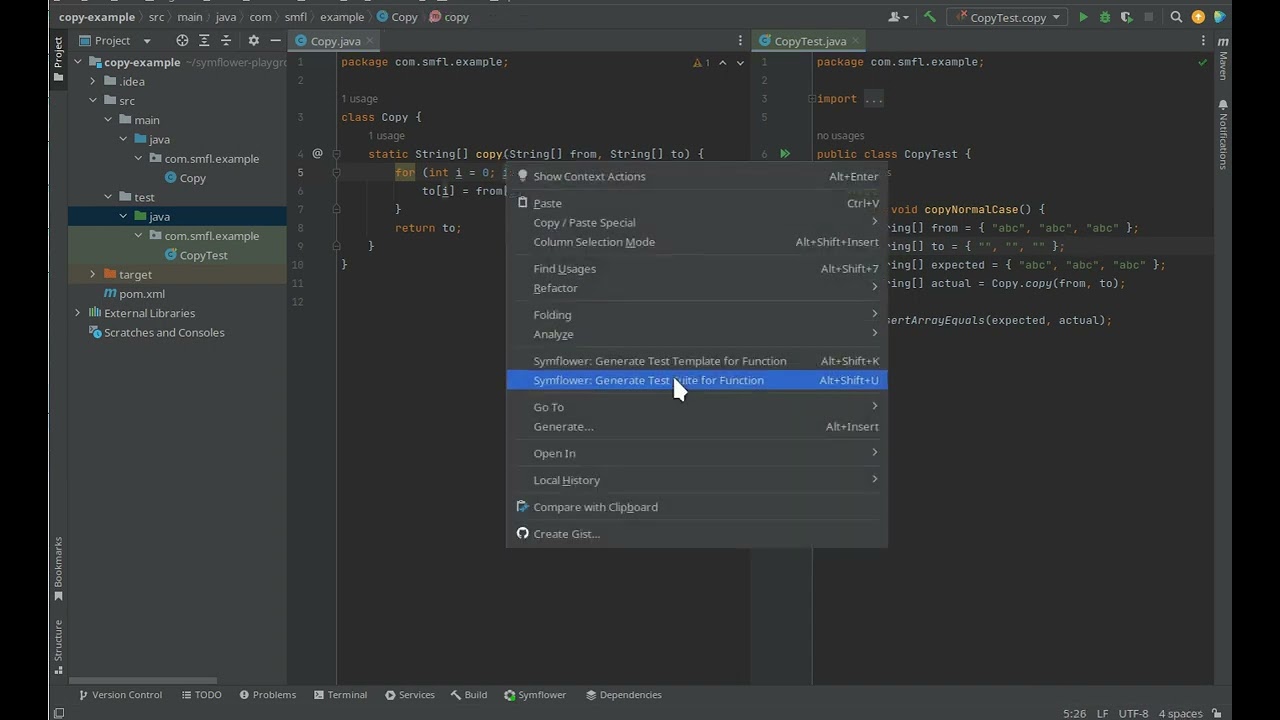
Task: Choose Show Context Actions in context menu
Action: pyautogui.click(x=697, y=176)
